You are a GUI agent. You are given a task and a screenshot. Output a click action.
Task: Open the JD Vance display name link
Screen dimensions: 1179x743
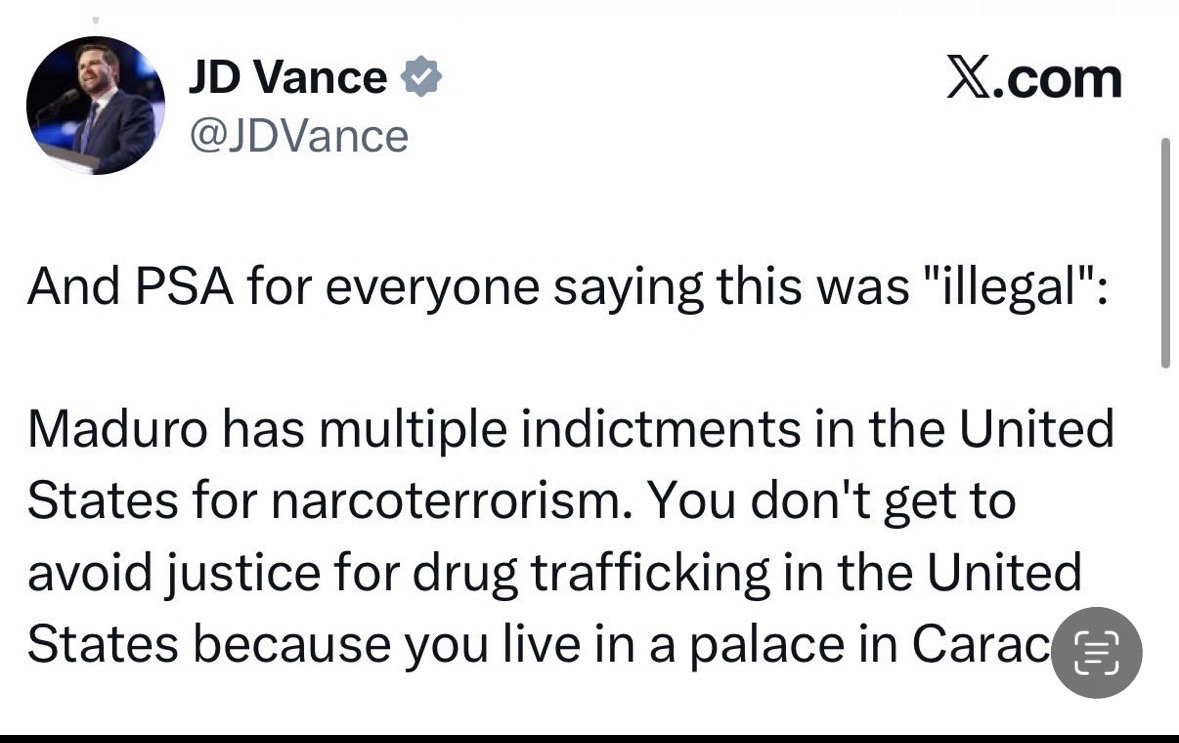coord(288,78)
